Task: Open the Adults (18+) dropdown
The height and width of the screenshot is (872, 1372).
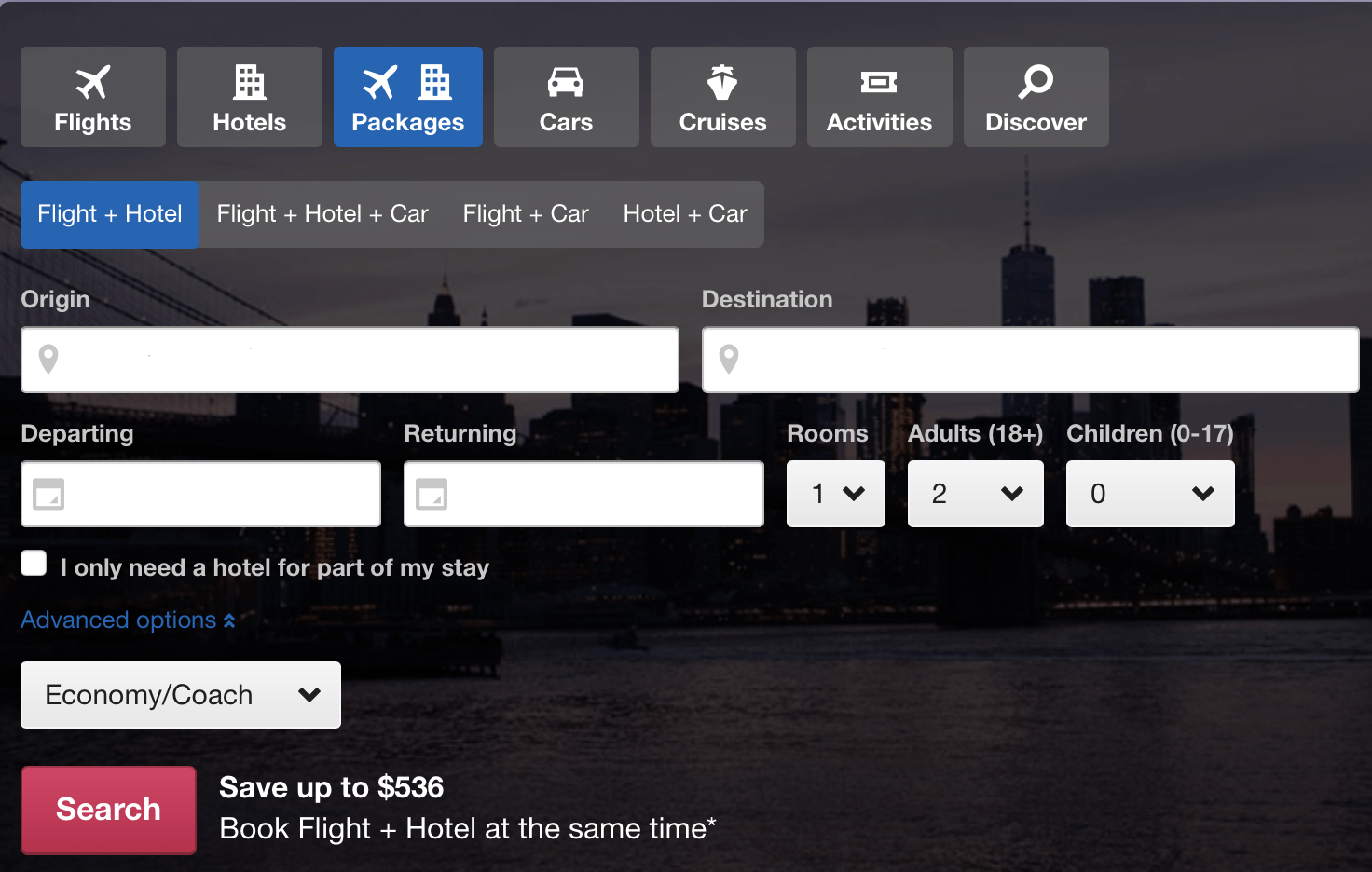Action: (976, 494)
